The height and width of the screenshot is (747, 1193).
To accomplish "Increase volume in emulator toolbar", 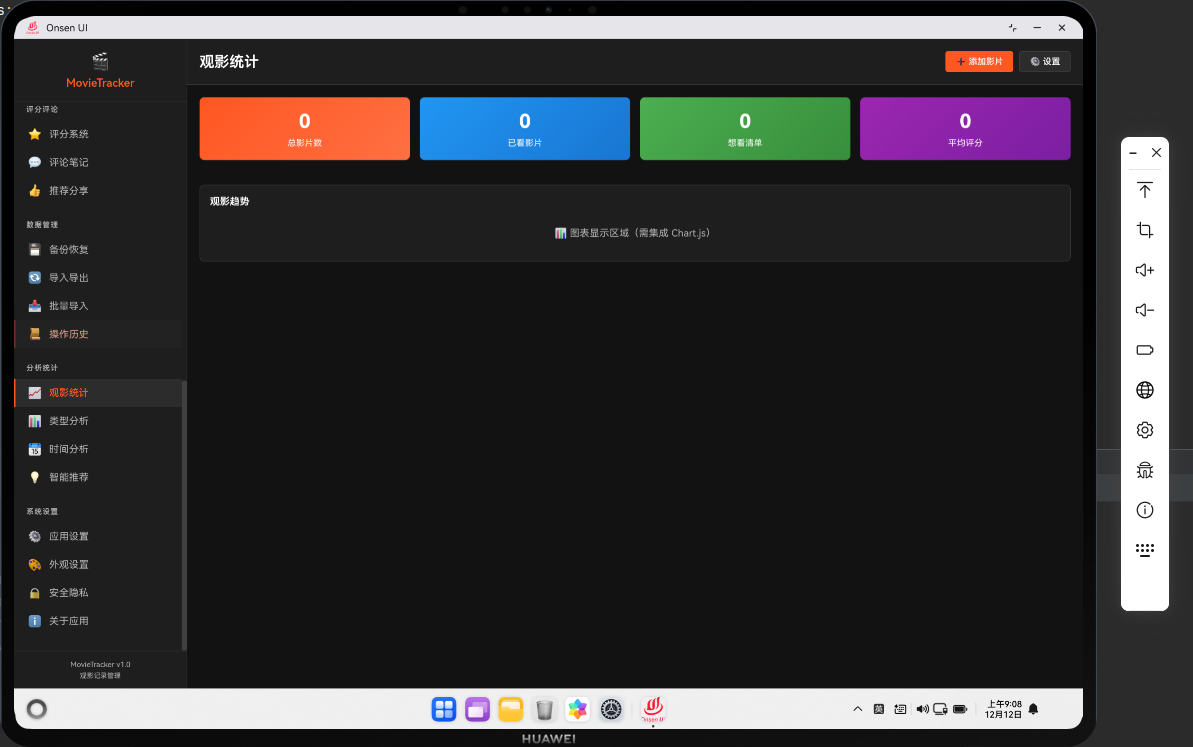I will tap(1144, 270).
